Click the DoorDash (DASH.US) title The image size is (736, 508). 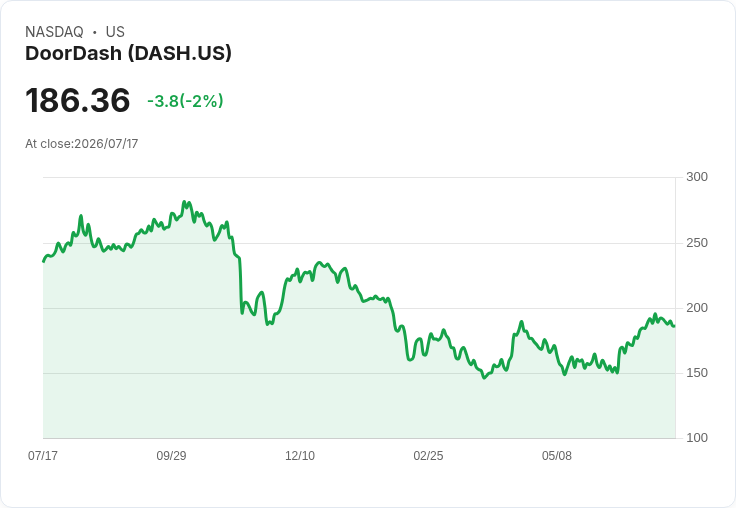click(128, 54)
